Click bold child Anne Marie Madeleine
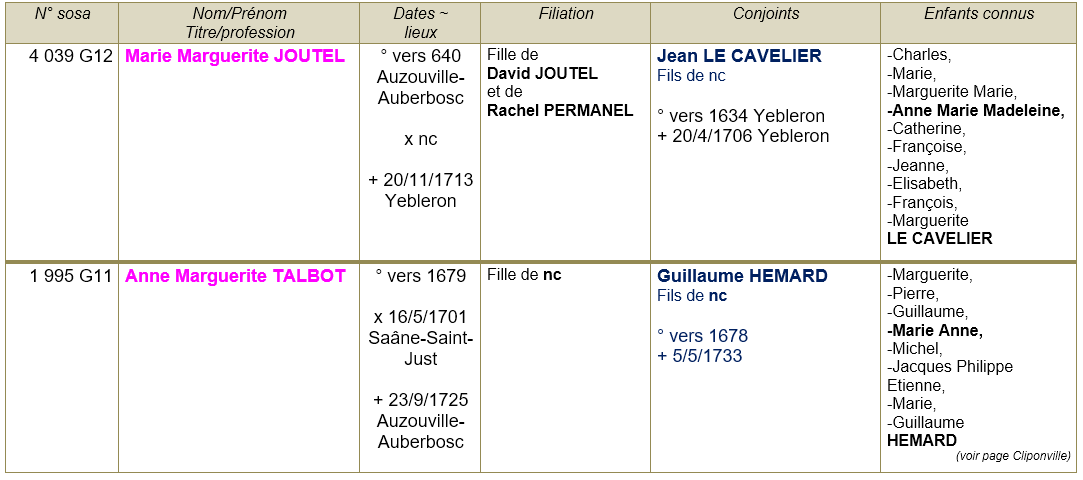This screenshot has width=1083, height=480. coord(978,111)
